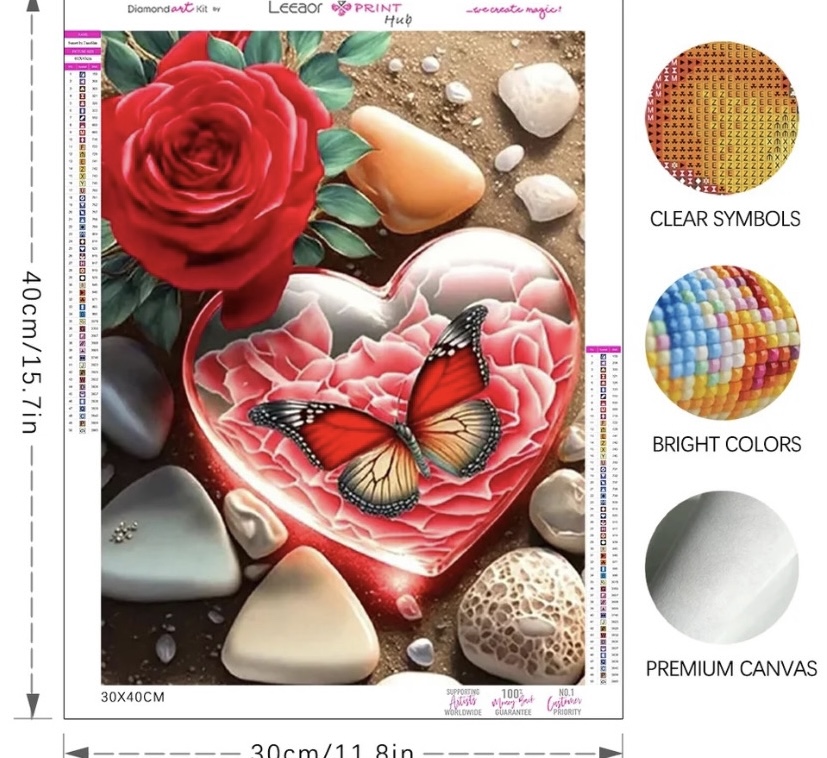Click the Supporting Artists Worldwide badge
The width and height of the screenshot is (827, 758).
(463, 702)
